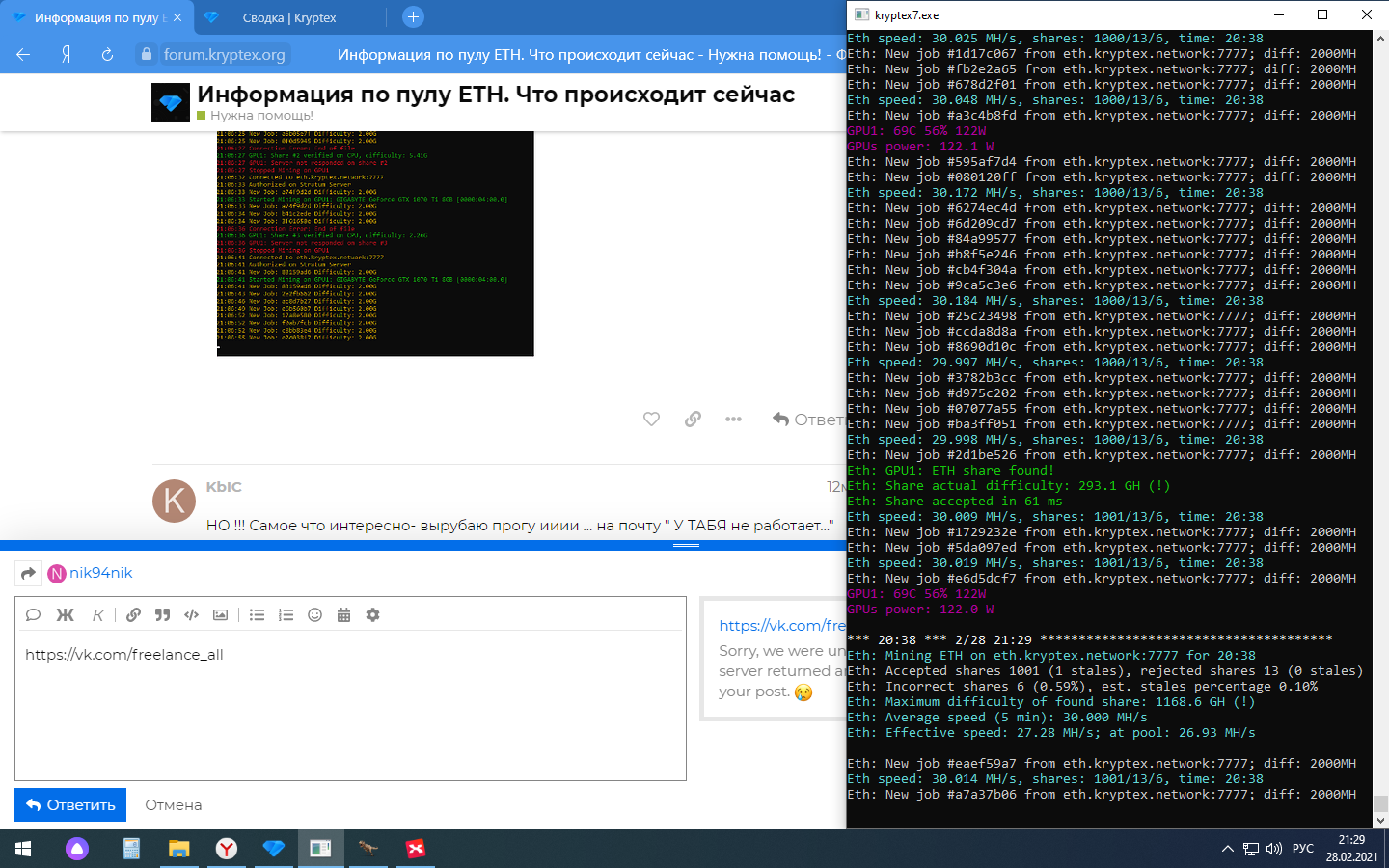
Task: Show hidden system tray icons
Action: [1227, 849]
